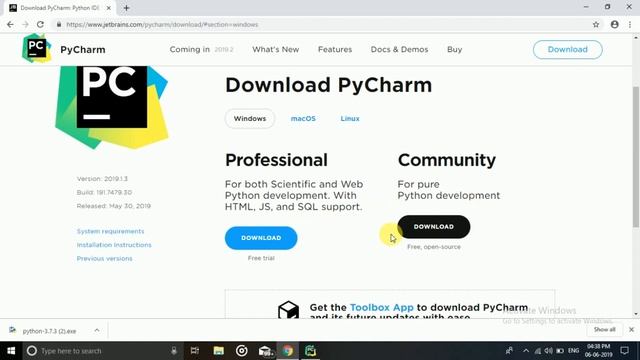This screenshot has height=360, width=640.
Task: Open the Chrome profile account icon
Action: tap(615, 24)
